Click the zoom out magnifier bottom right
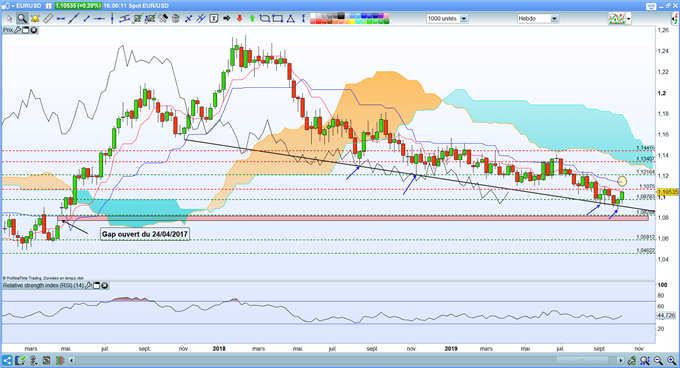 click(x=658, y=360)
